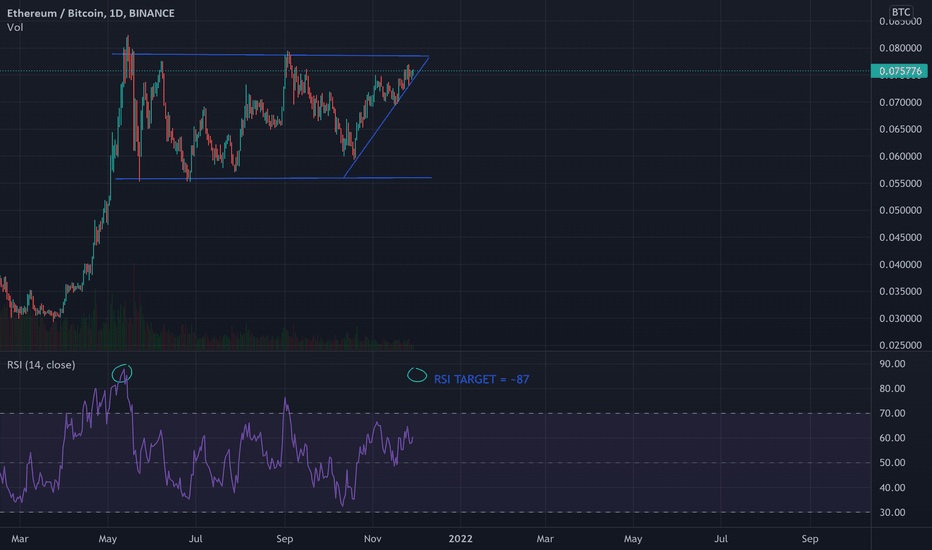Click the 0.025000 price axis label
This screenshot has width=932, height=550.
tap(900, 345)
